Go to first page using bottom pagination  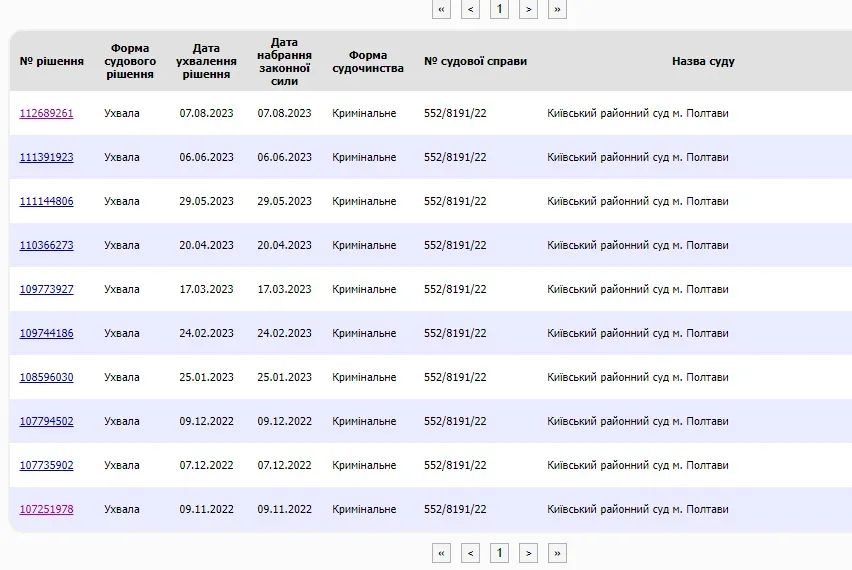(x=441, y=552)
